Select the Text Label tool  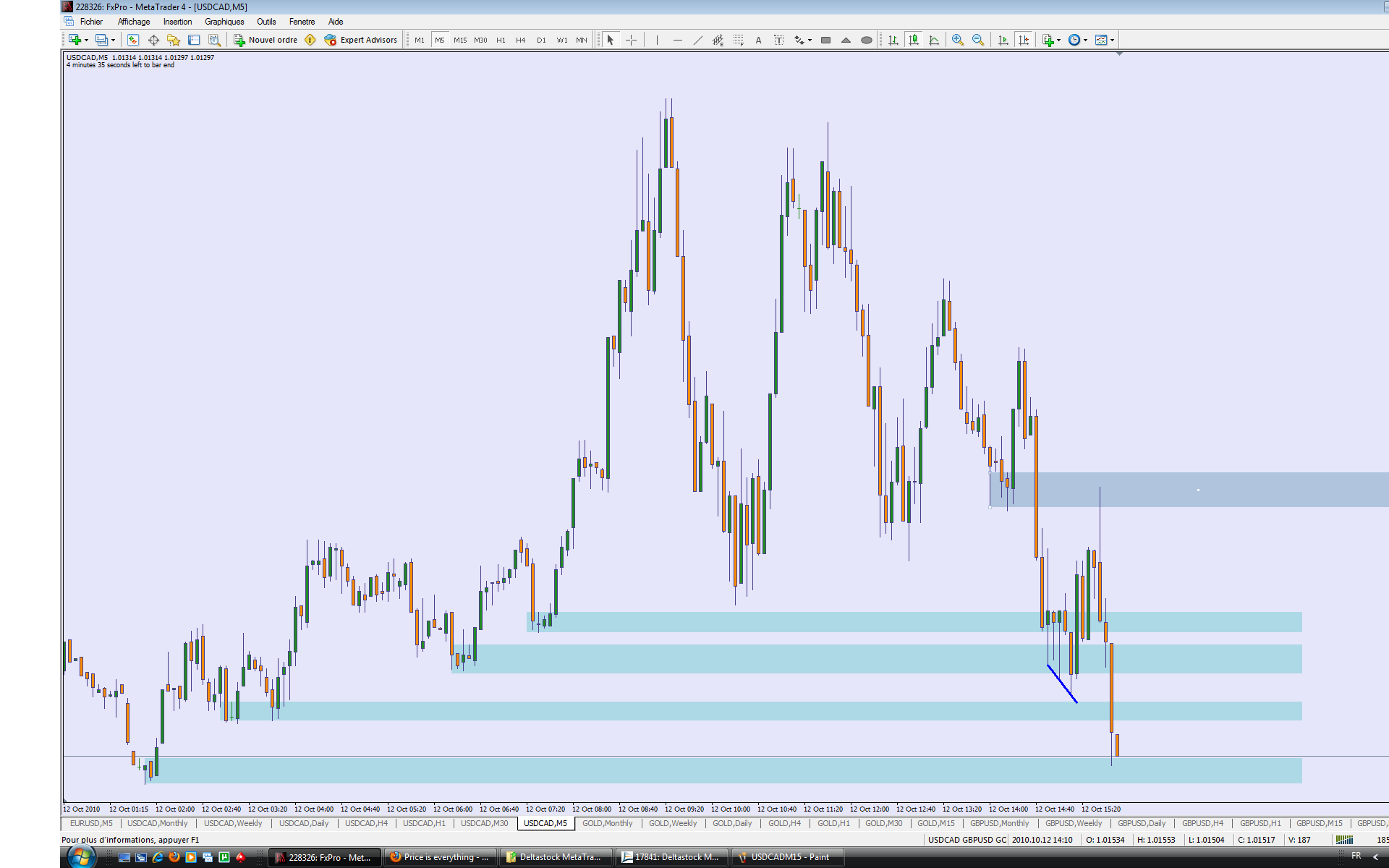(778, 40)
